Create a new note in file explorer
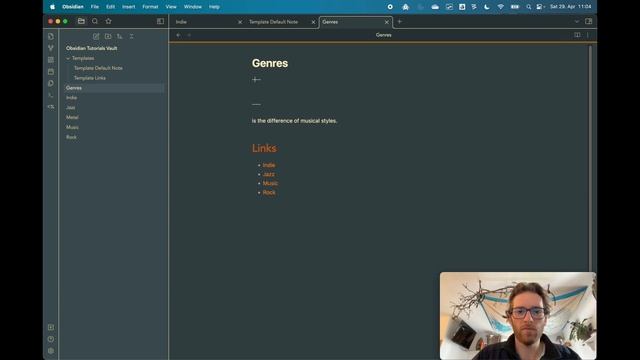The width and height of the screenshot is (640, 360). 96,36
